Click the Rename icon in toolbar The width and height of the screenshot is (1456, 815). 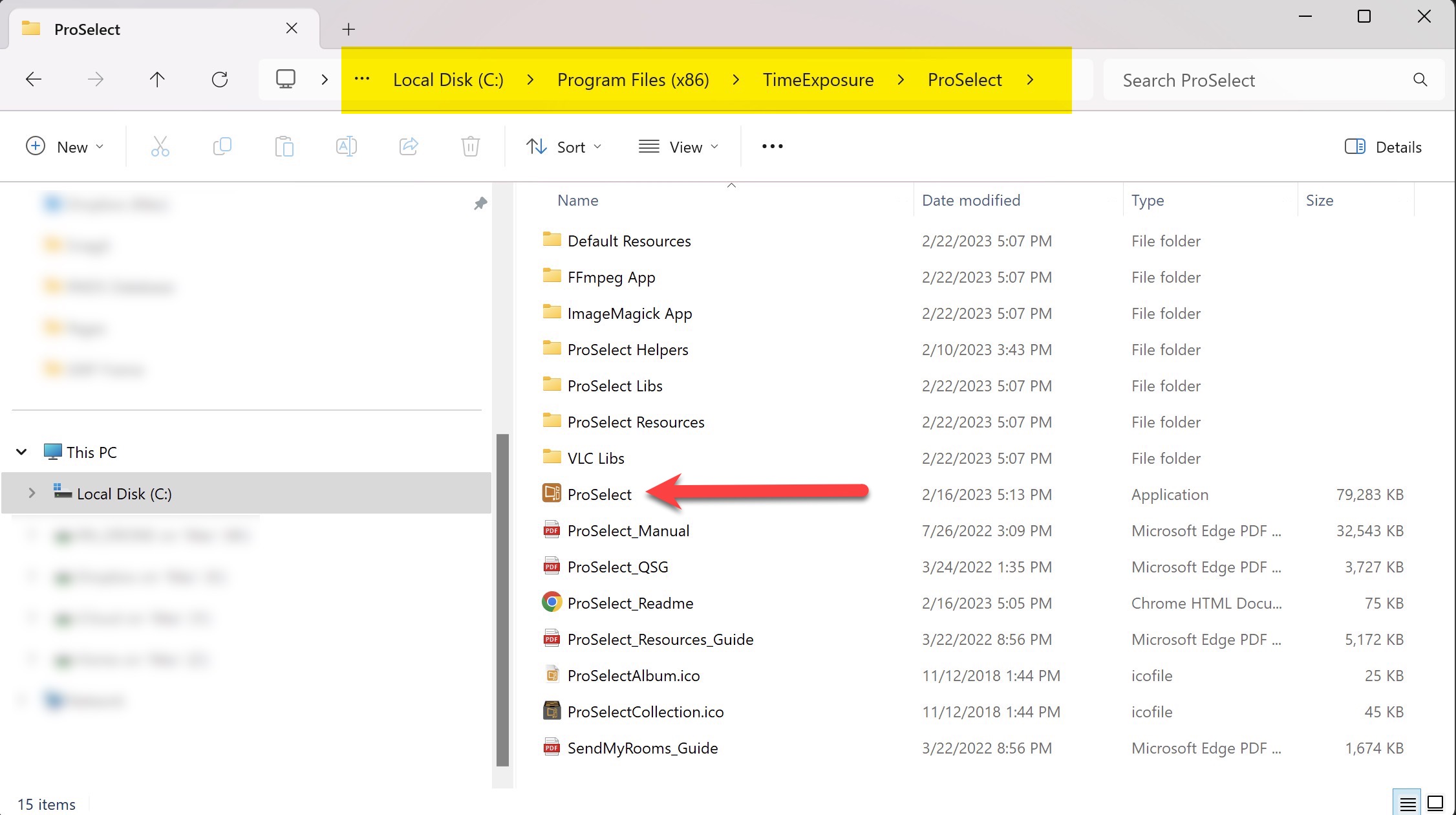pos(346,147)
